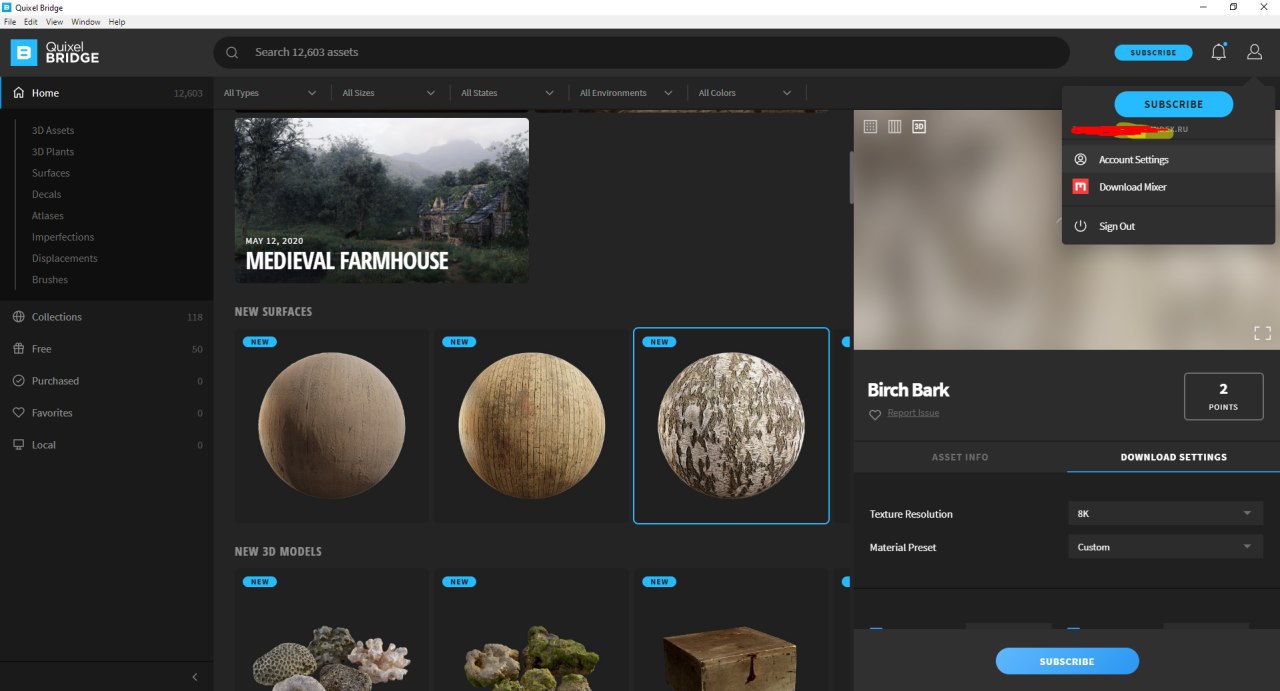The width and height of the screenshot is (1280, 691).
Task: Open Collections via globe icon
Action: tap(19, 317)
